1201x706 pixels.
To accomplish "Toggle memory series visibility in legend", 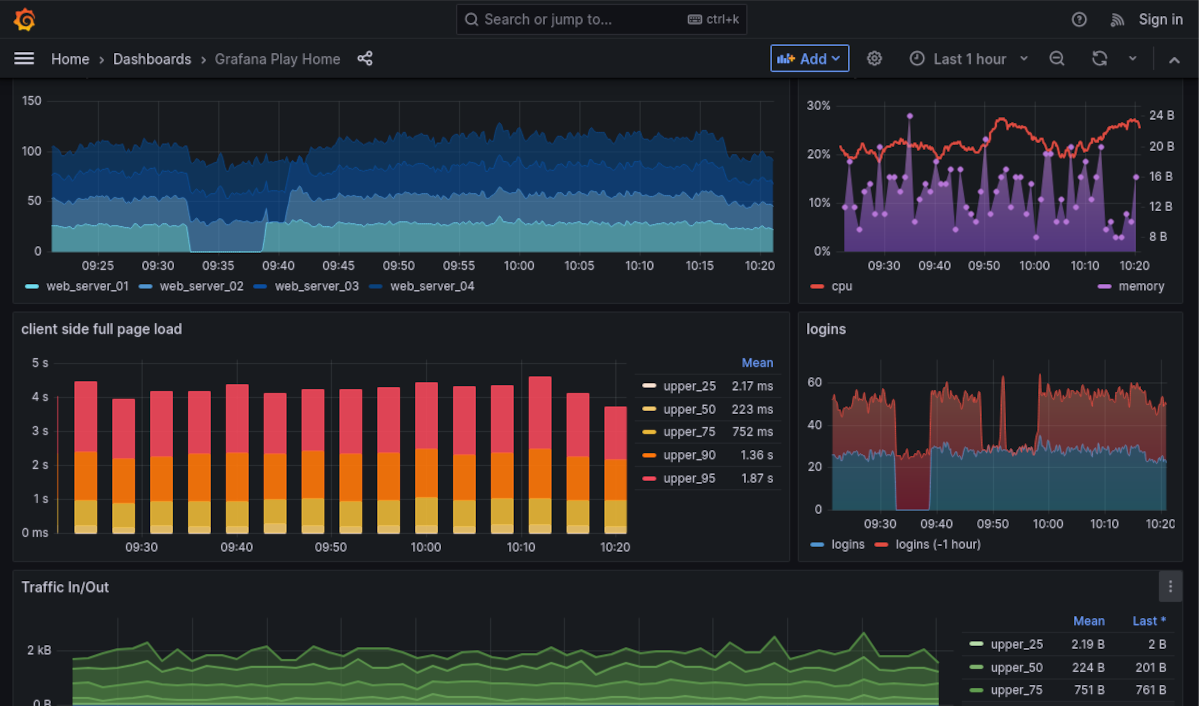I will point(1141,286).
